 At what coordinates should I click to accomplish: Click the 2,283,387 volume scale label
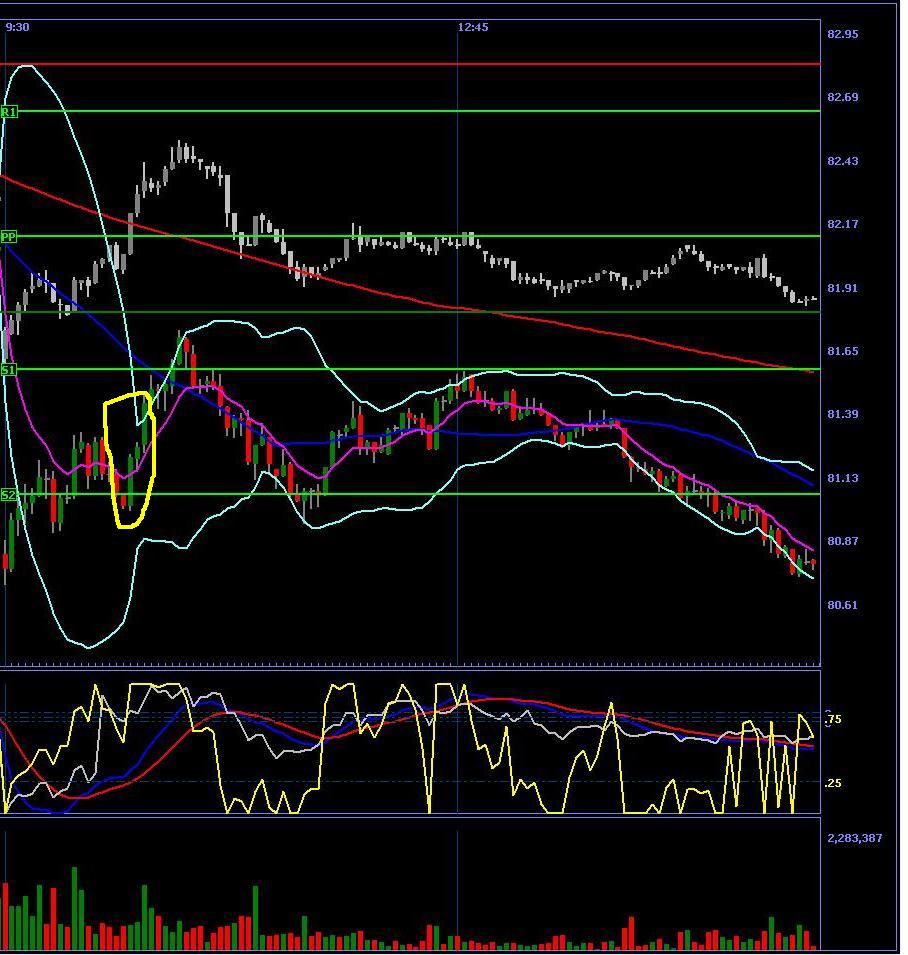[855, 838]
